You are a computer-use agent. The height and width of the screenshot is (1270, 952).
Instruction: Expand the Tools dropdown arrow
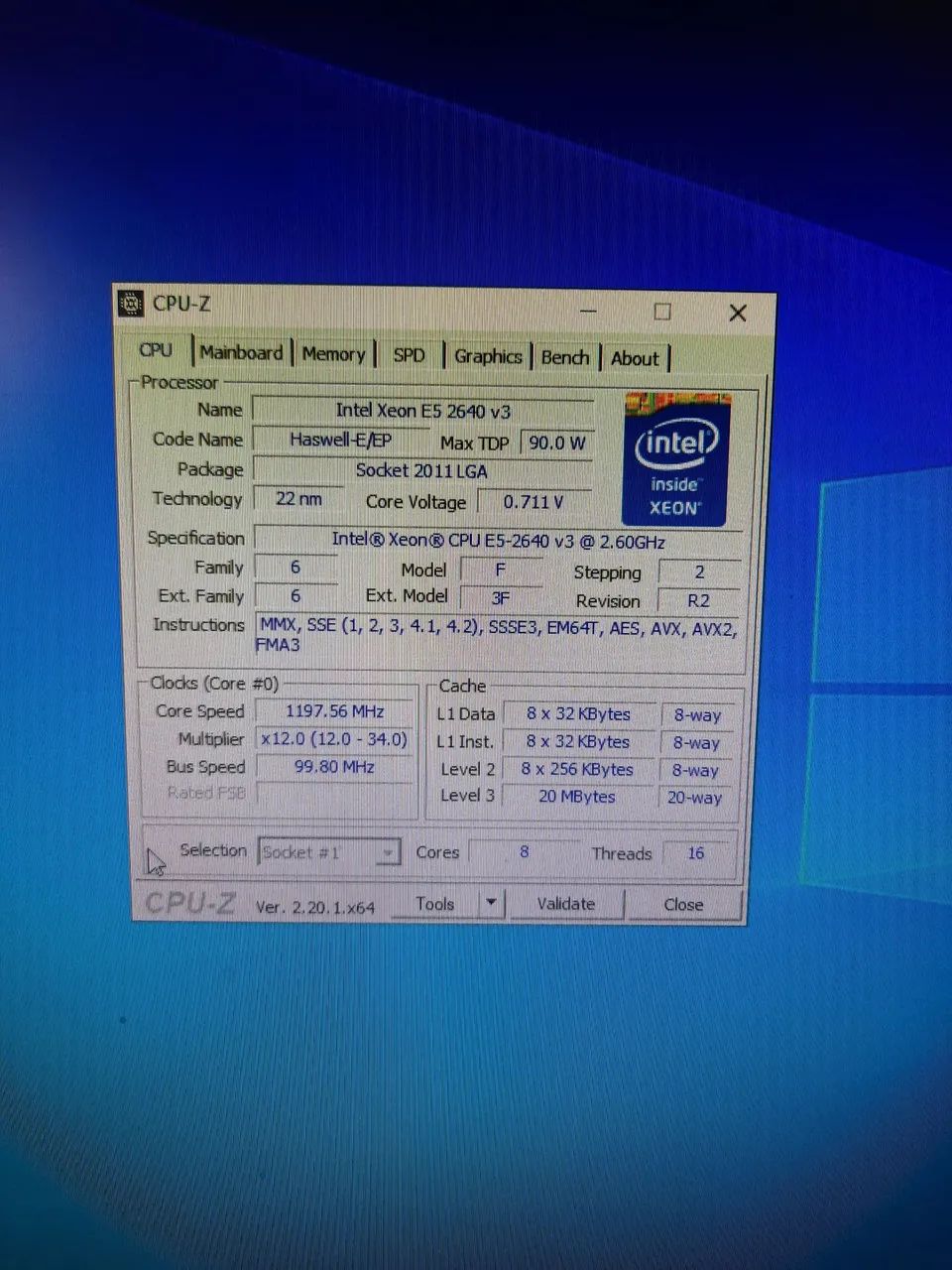(x=491, y=904)
